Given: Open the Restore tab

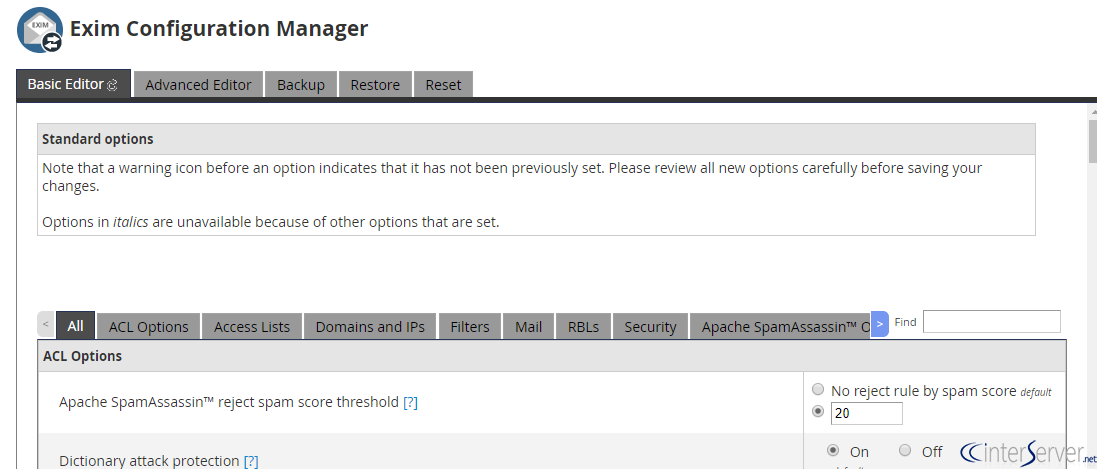Looking at the screenshot, I should click(375, 85).
